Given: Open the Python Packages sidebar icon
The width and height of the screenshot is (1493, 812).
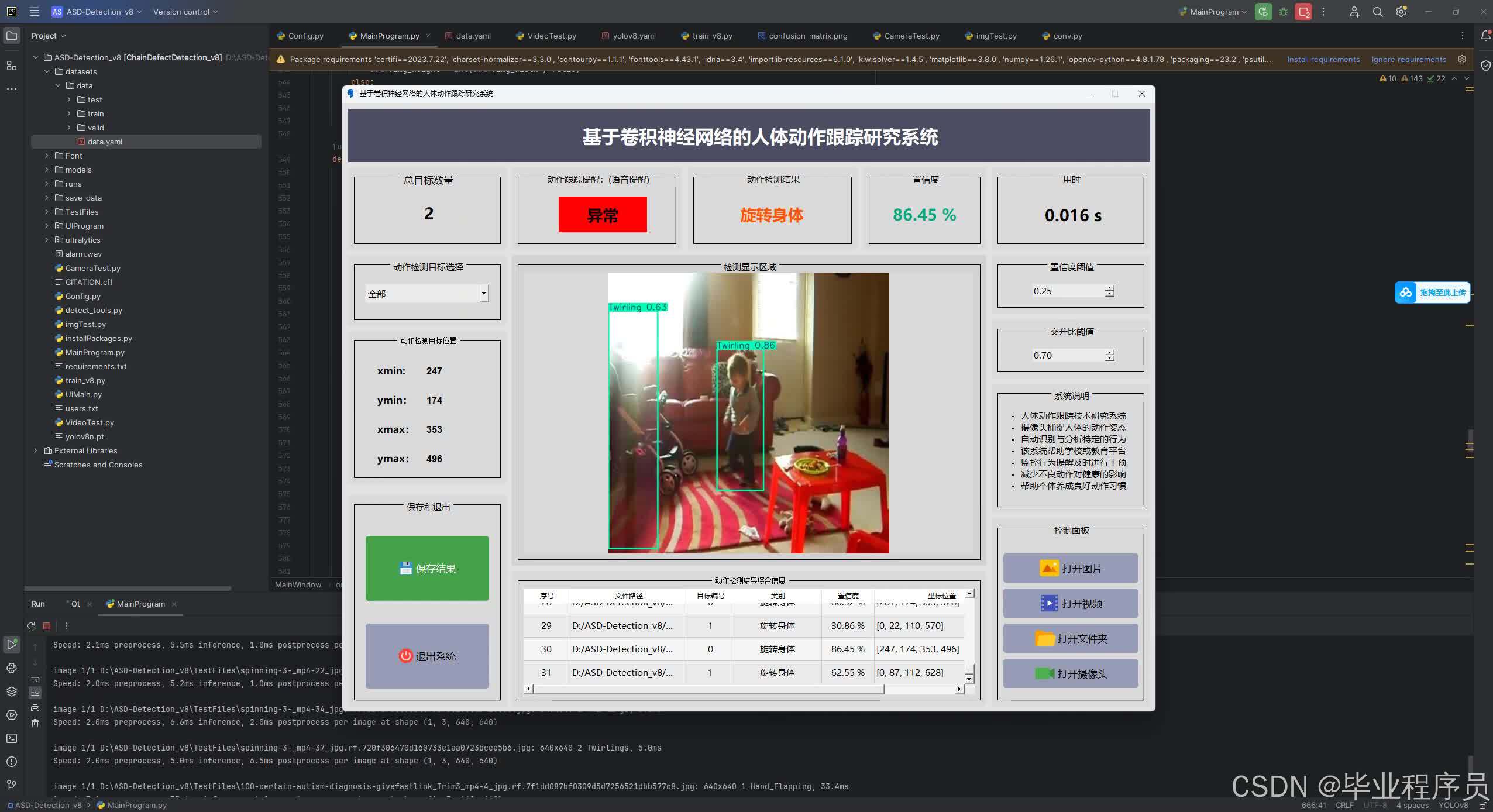Looking at the screenshot, I should [12, 691].
